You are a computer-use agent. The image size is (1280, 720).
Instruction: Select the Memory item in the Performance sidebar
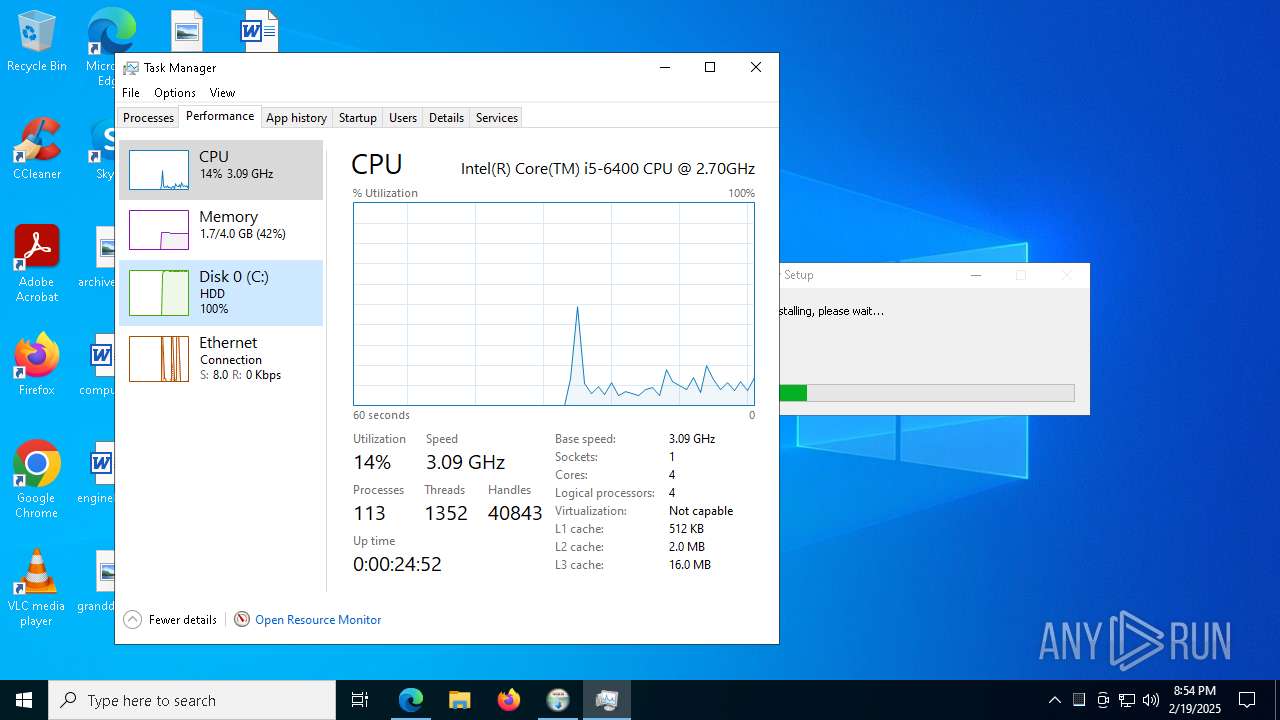[221, 229]
